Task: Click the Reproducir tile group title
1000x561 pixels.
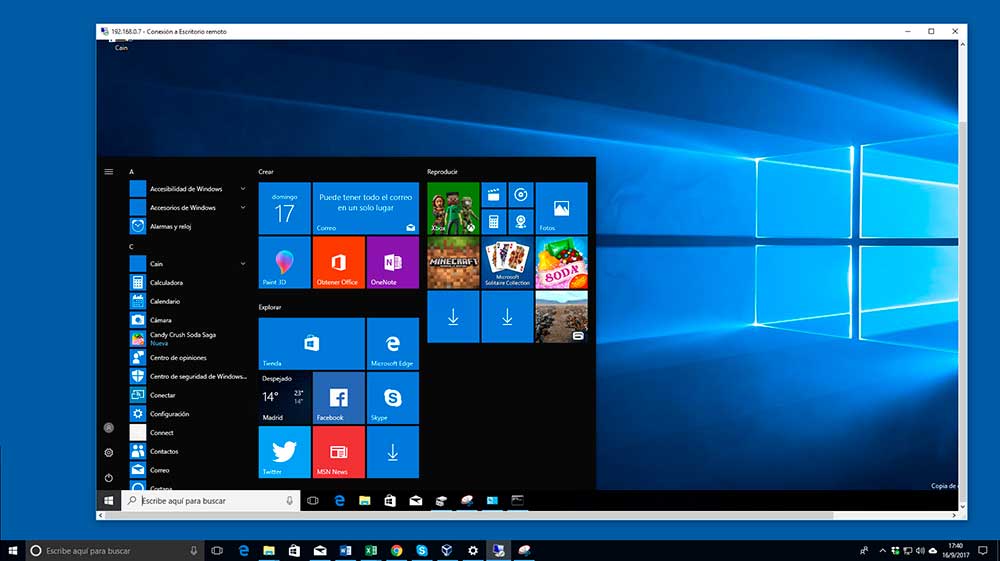Action: coord(443,171)
